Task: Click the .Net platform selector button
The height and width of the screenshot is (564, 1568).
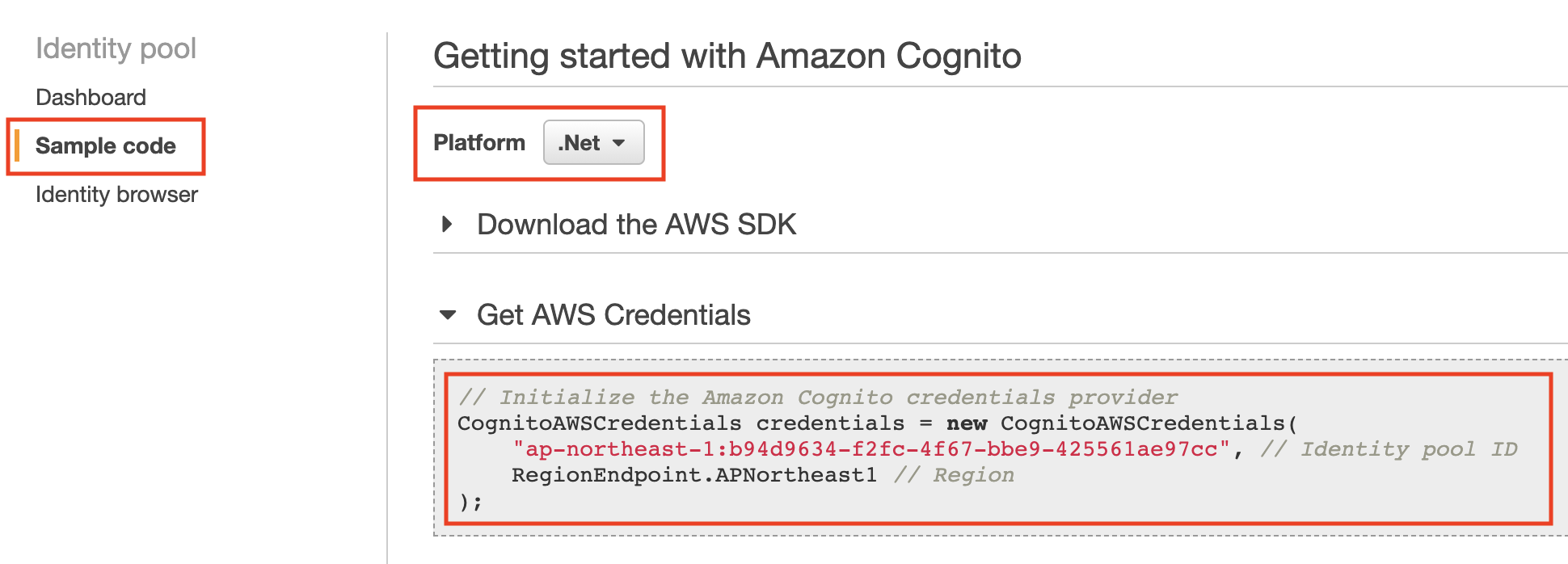Action: [x=593, y=142]
